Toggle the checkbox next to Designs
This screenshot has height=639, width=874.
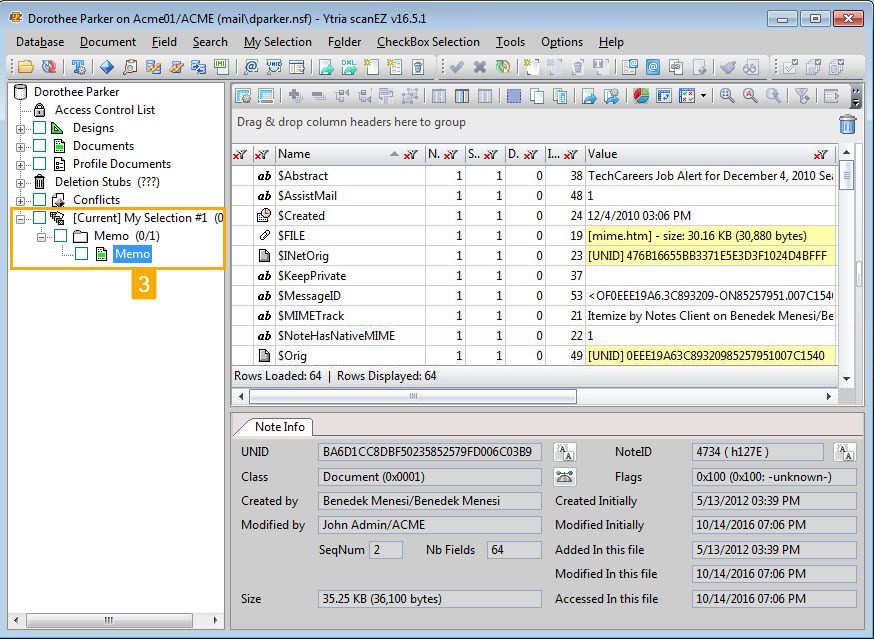[39, 128]
